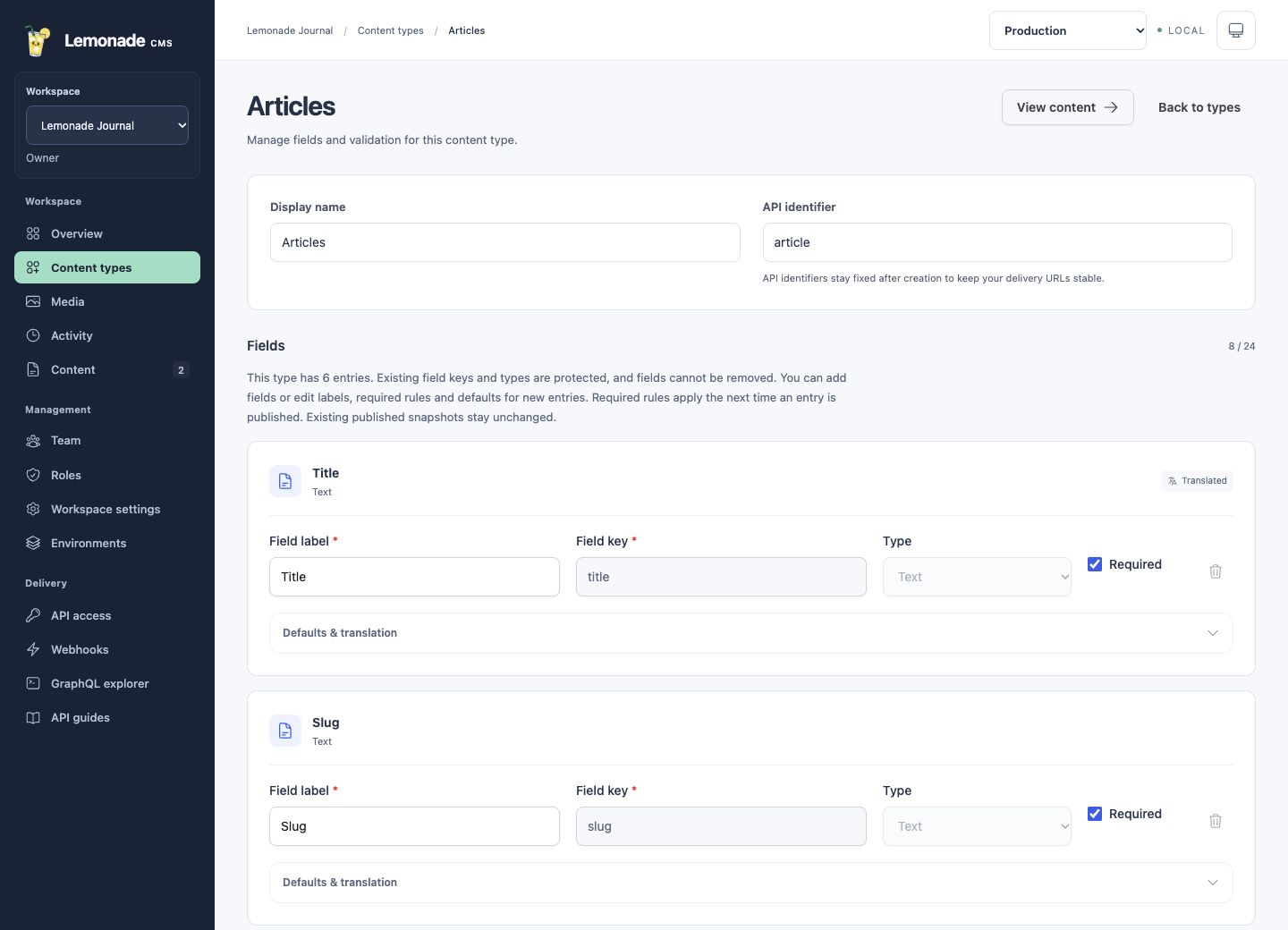The width and height of the screenshot is (1288, 930).
Task: Click the Roles shield icon
Action: (33, 475)
